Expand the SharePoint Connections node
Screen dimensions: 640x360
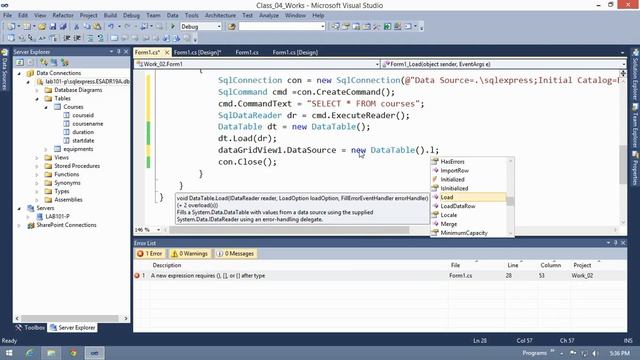pos(19,225)
